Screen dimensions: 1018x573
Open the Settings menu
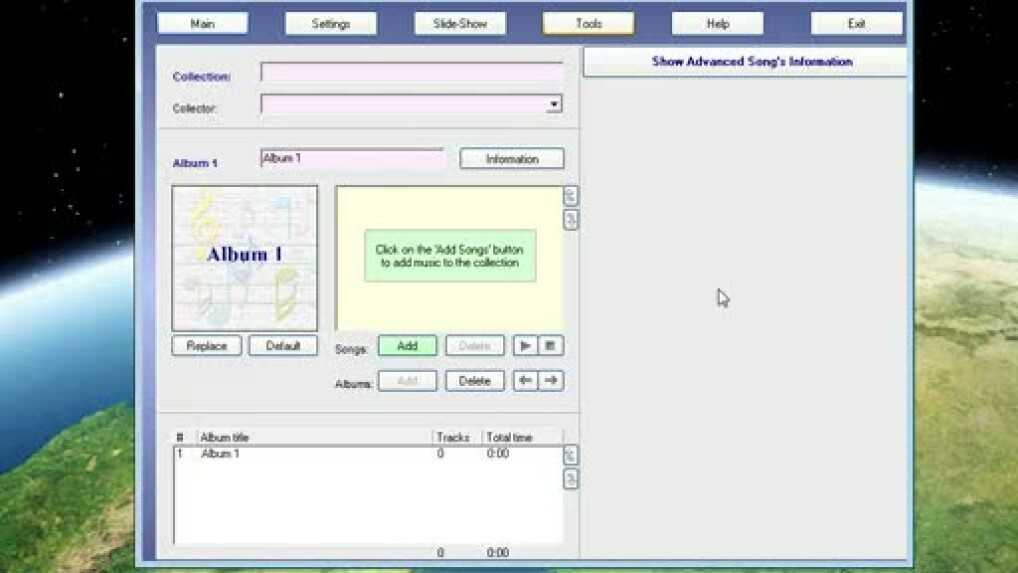pyautogui.click(x=331, y=23)
